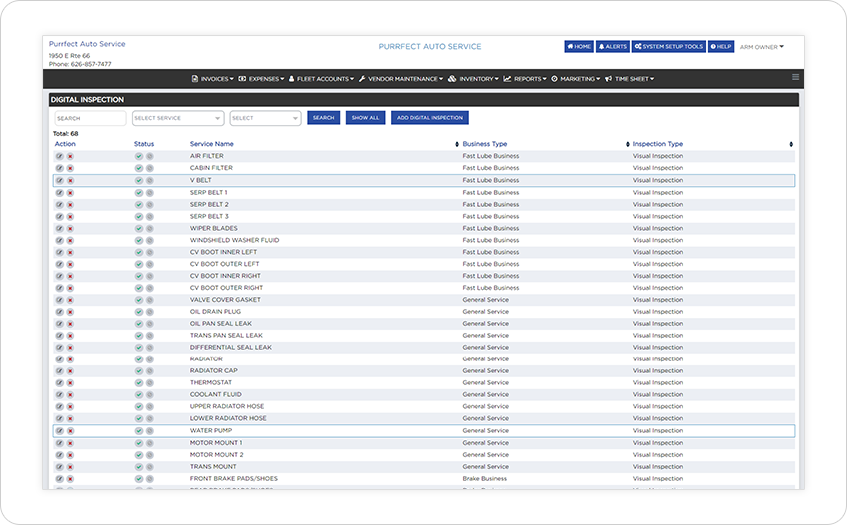Edit the WATER PUMP row
Viewport: 847px width, 525px height.
[59, 430]
